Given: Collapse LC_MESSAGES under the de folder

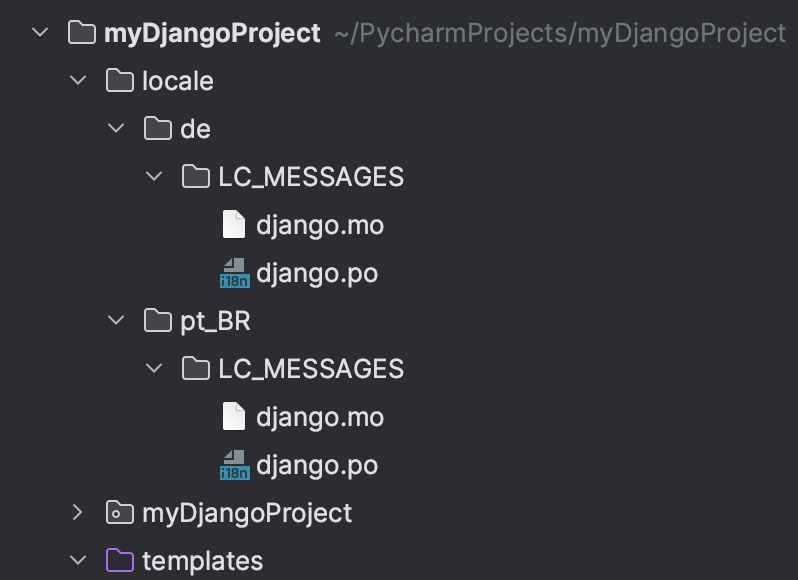Looking at the screenshot, I should click(154, 176).
